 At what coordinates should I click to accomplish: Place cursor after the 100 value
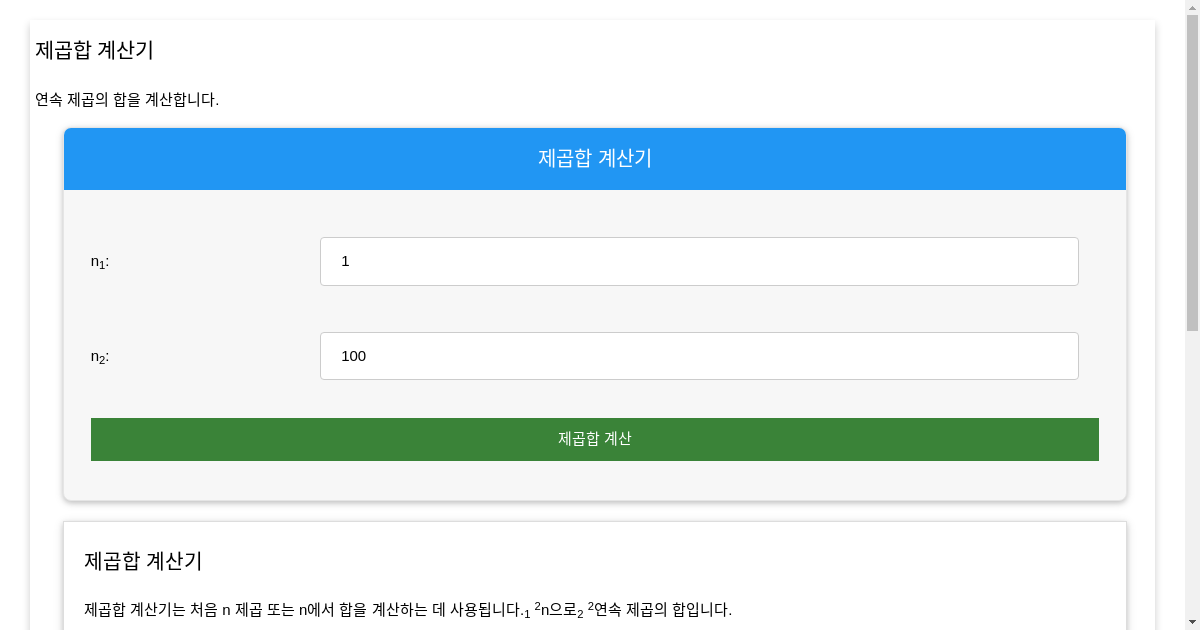pyautogui.click(x=368, y=356)
